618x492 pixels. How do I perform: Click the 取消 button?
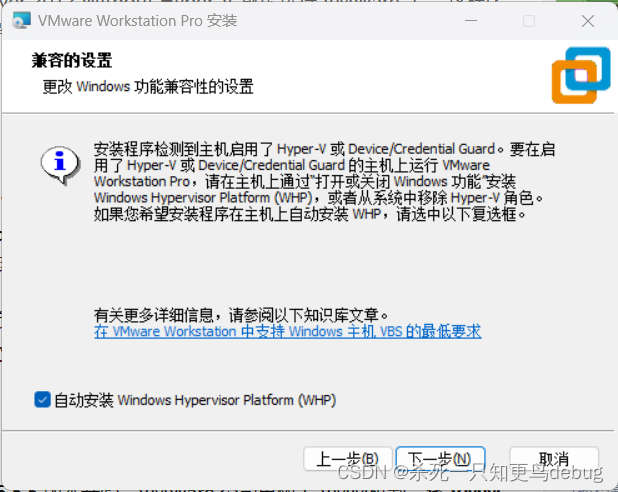(554, 459)
